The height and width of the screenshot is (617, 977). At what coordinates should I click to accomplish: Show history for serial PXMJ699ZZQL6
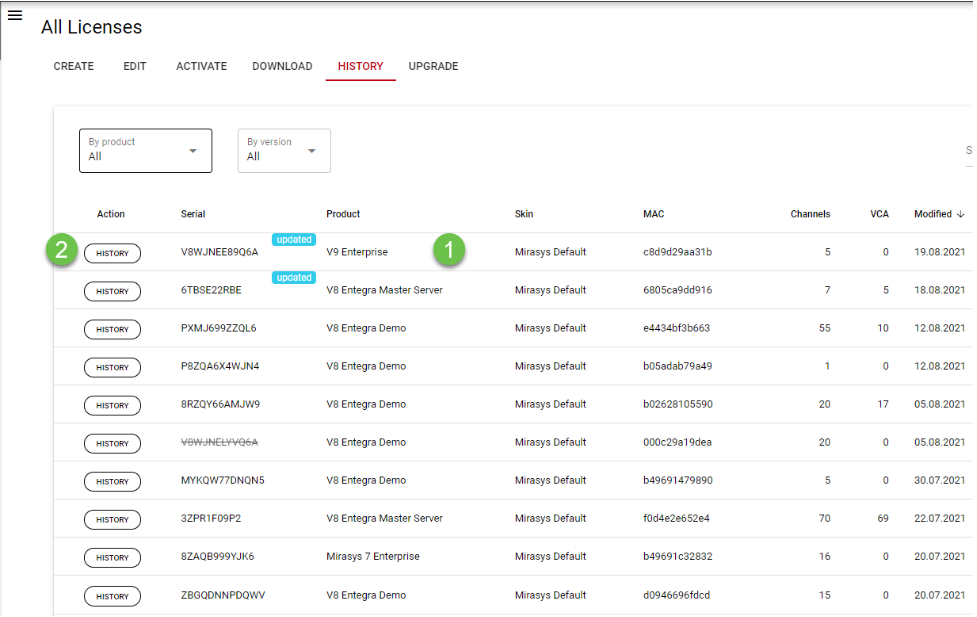(112, 329)
